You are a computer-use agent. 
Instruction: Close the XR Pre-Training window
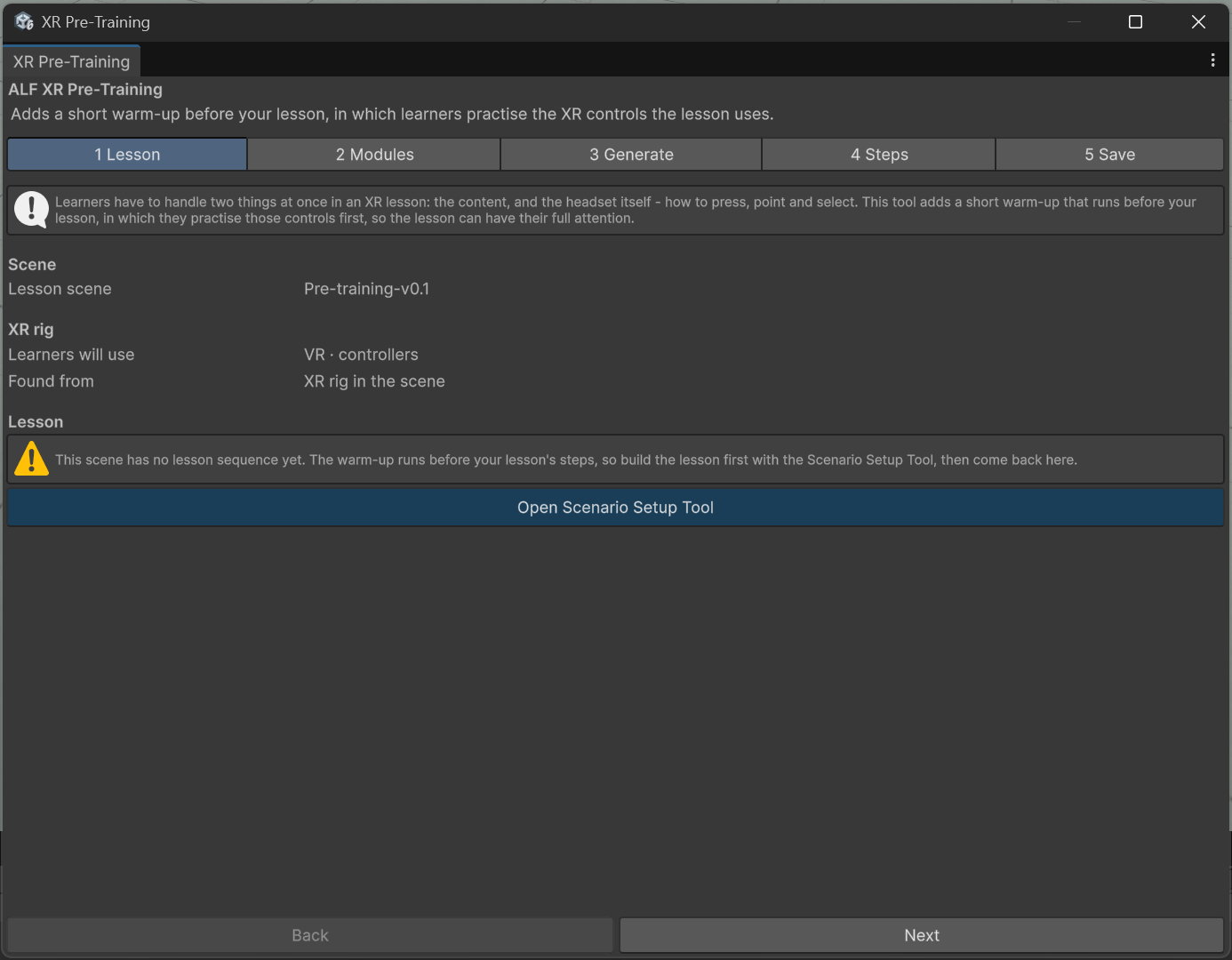(x=1198, y=21)
